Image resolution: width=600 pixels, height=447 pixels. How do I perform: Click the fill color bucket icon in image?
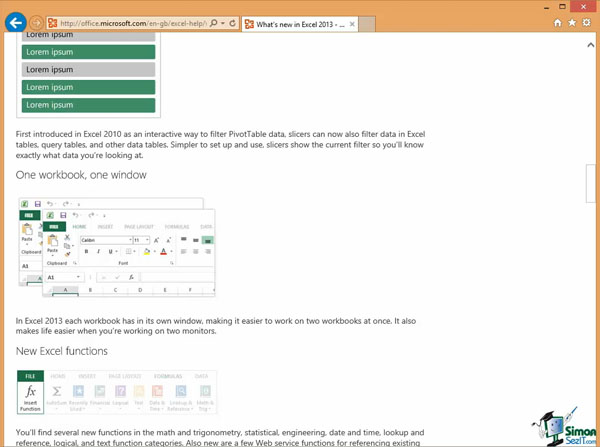[x=147, y=251]
